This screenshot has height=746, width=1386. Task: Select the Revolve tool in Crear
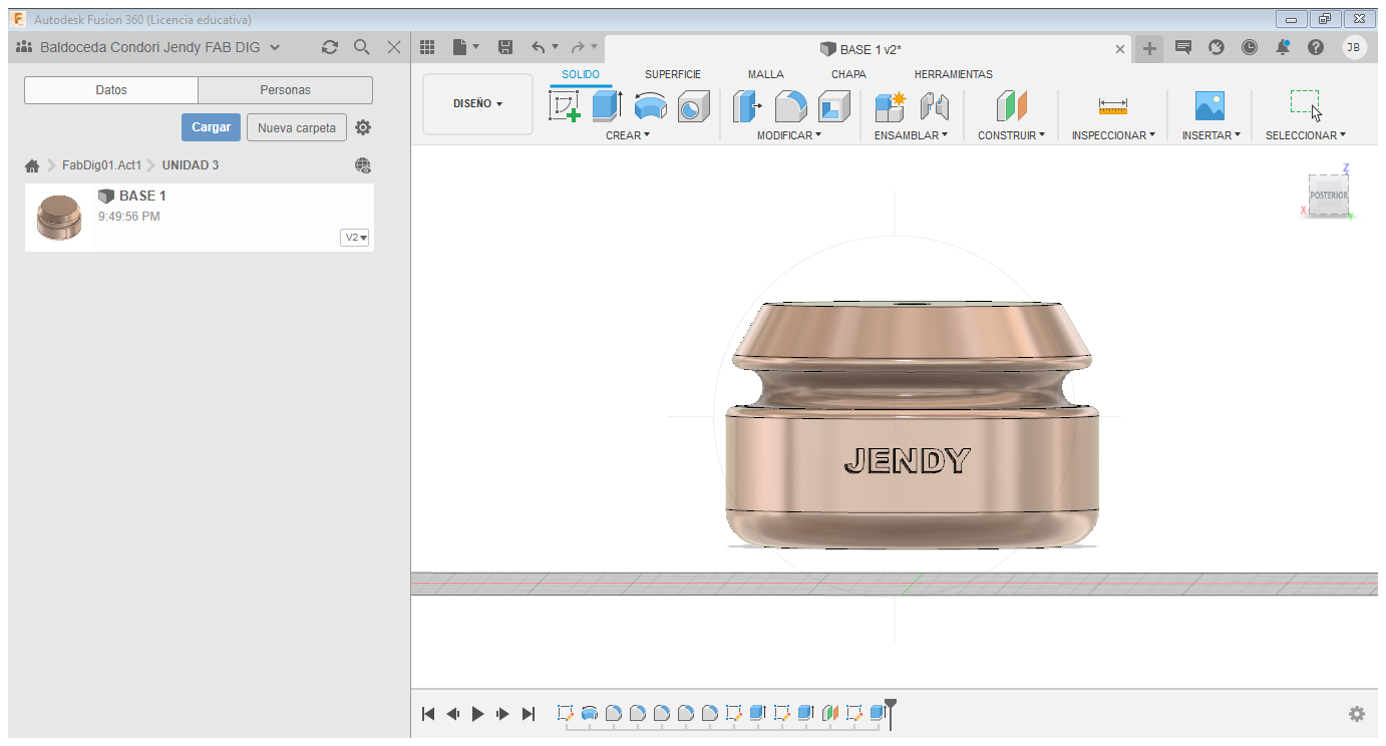pos(651,106)
